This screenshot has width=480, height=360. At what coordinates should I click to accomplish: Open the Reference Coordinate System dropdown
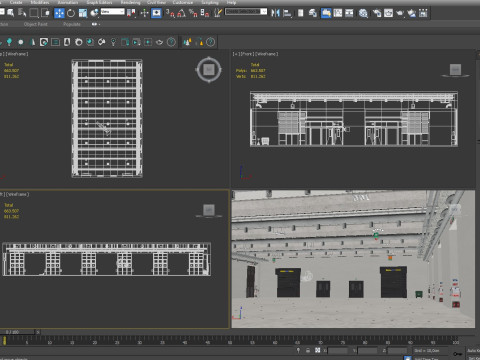point(113,12)
